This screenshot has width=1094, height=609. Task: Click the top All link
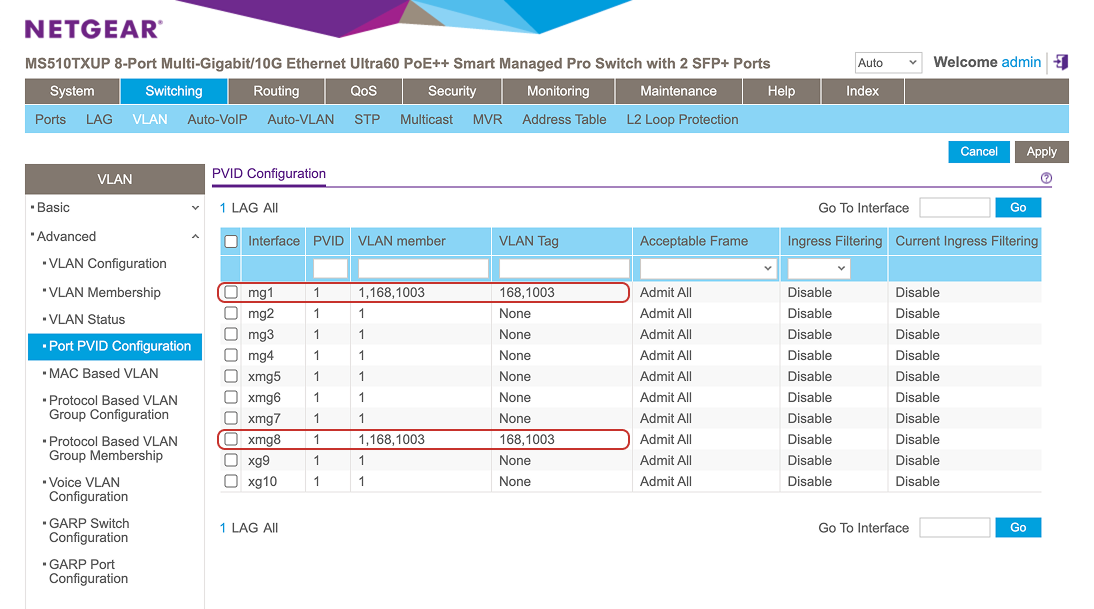(271, 208)
